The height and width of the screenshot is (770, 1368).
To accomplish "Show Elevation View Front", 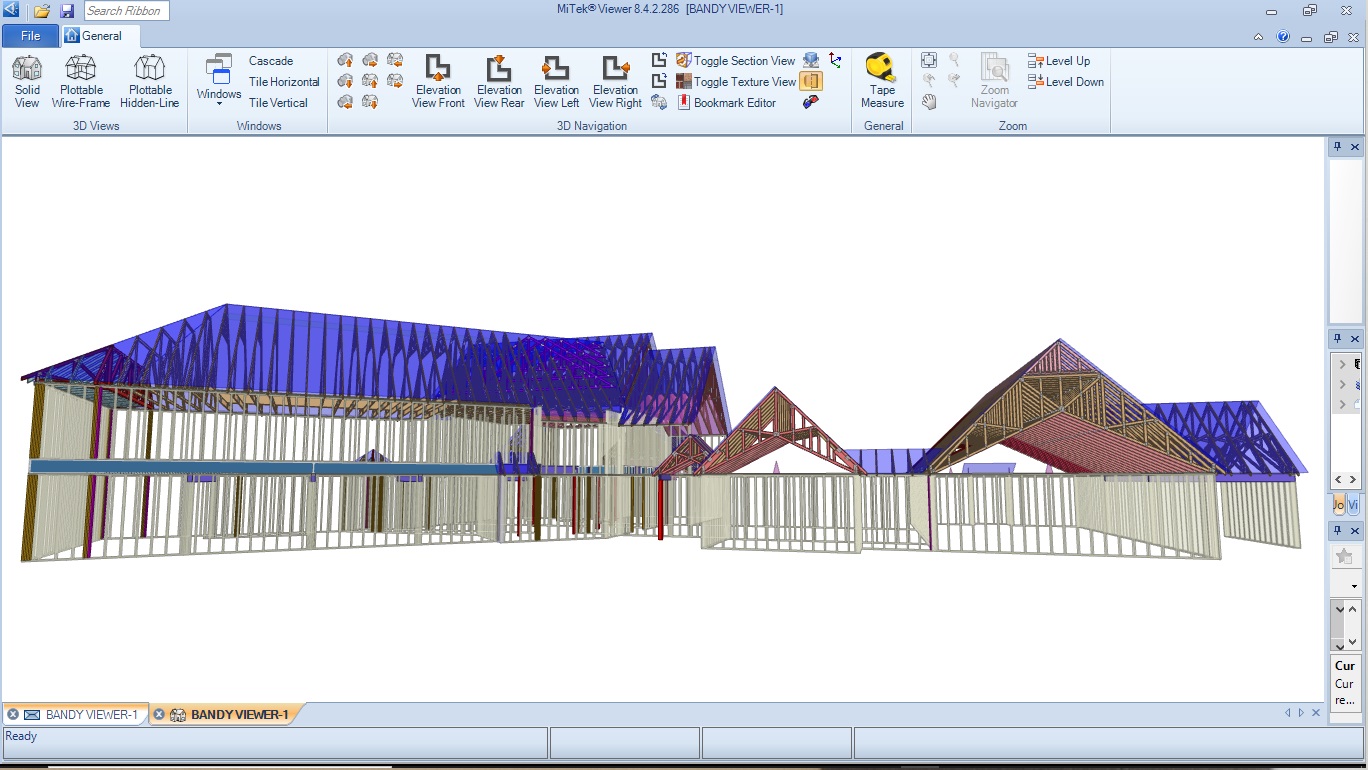I will coord(438,81).
